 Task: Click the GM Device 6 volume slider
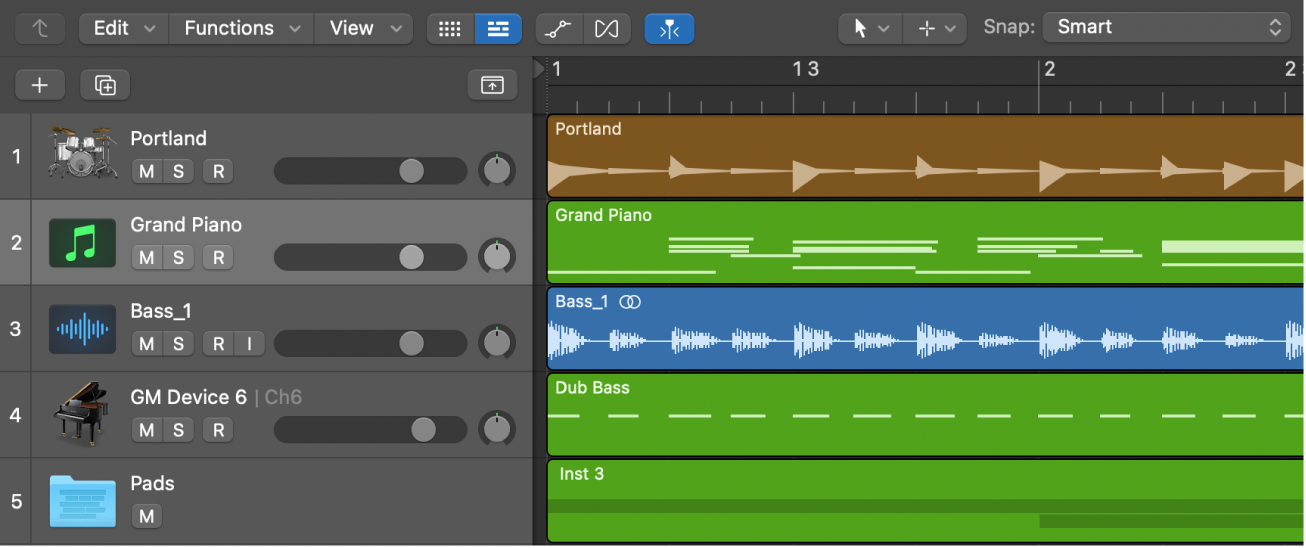coord(370,430)
